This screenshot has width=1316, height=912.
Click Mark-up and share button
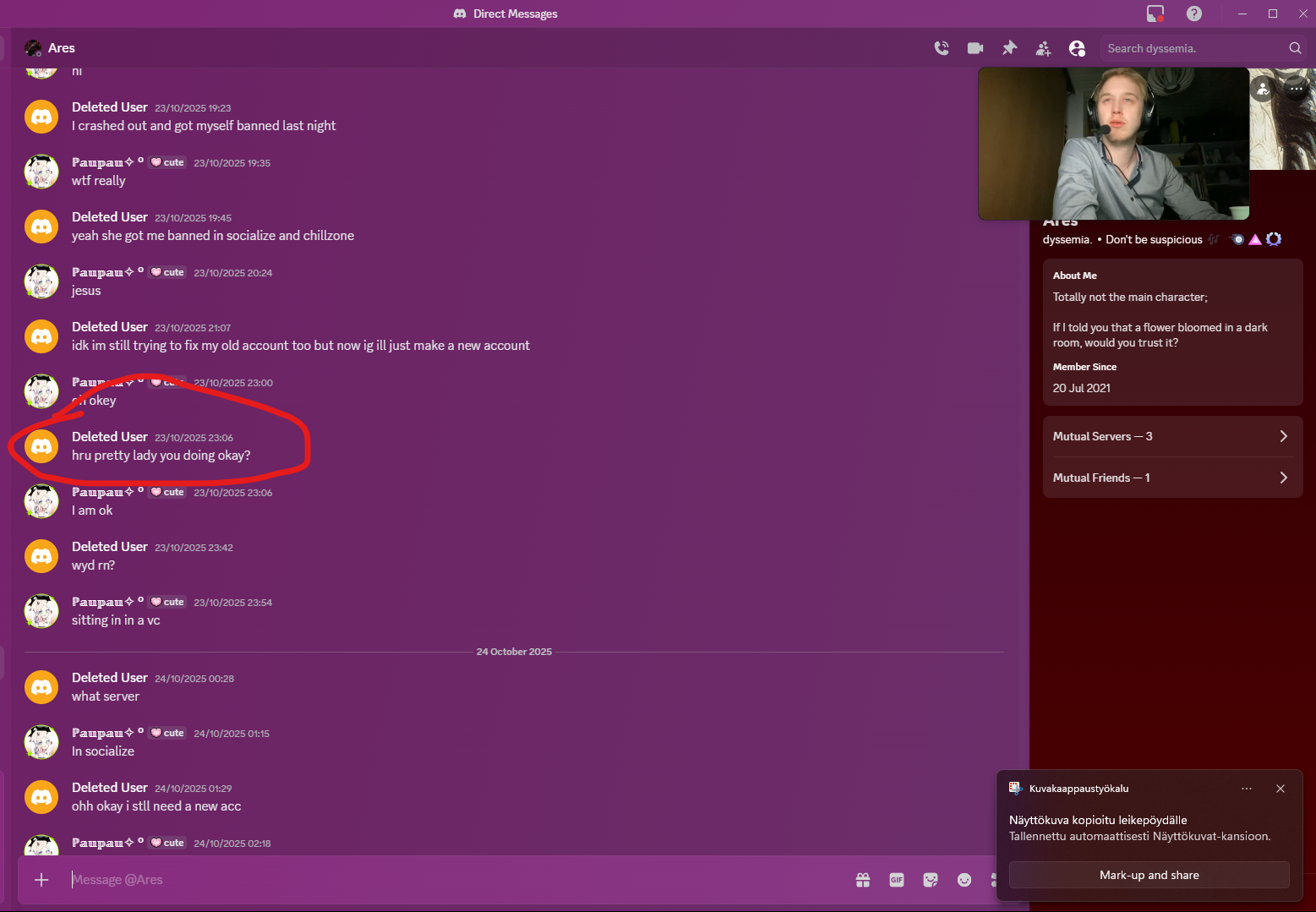1149,875
